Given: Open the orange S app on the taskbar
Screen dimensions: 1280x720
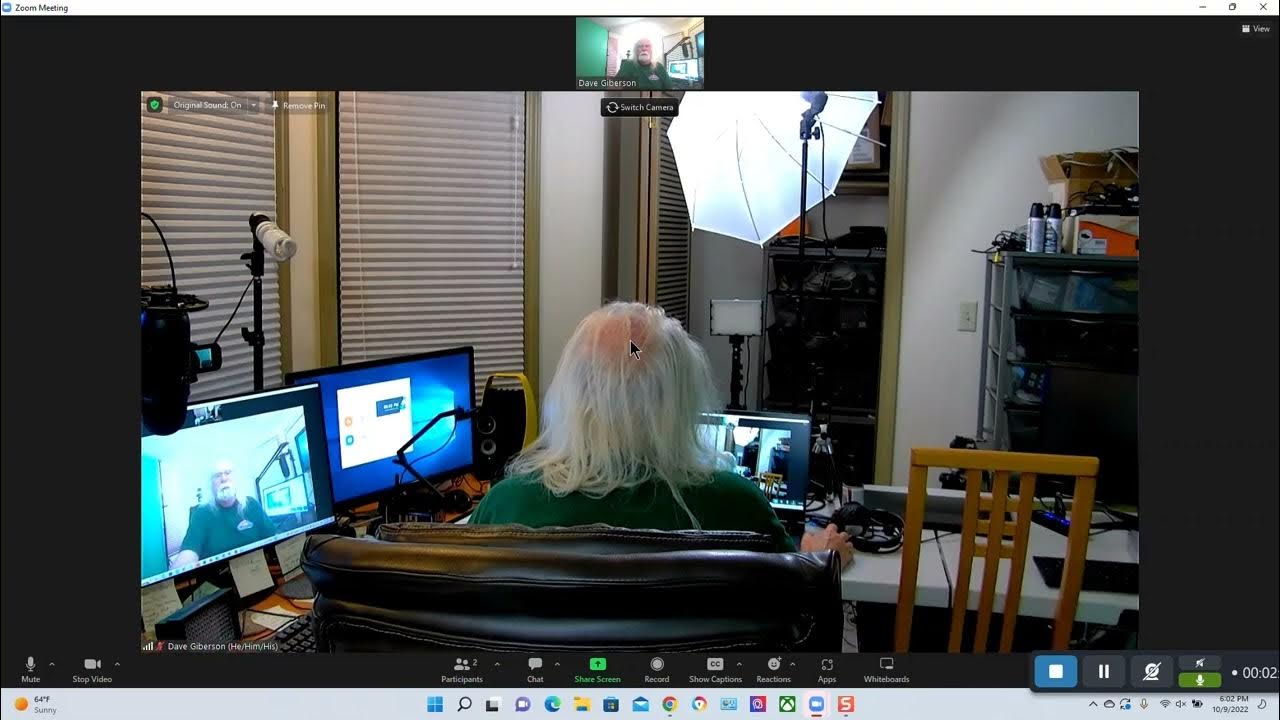Looking at the screenshot, I should (846, 704).
